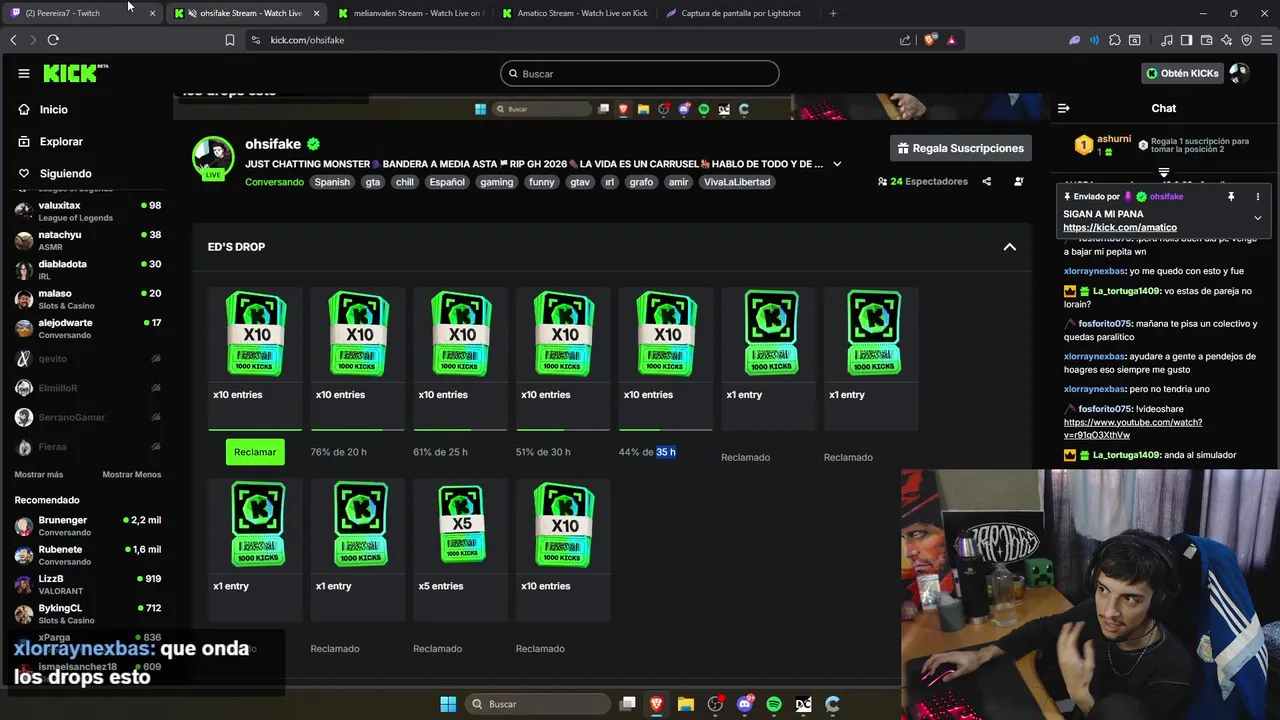This screenshot has width=1280, height=720.
Task: Open the pinned kick.com/amatico link
Action: click(1120, 227)
